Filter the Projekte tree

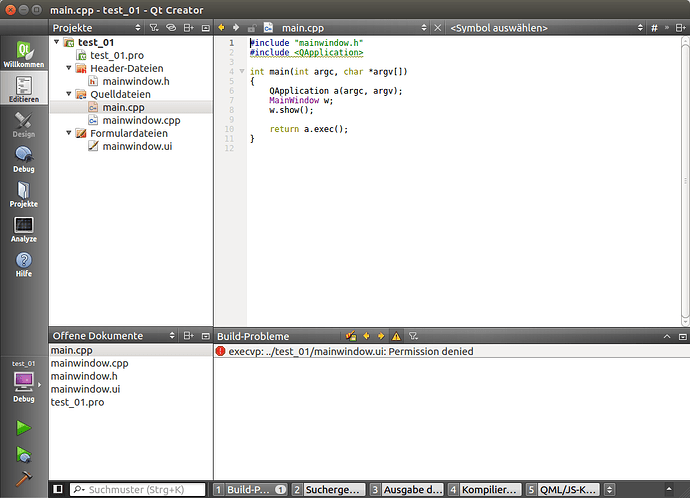(x=154, y=28)
